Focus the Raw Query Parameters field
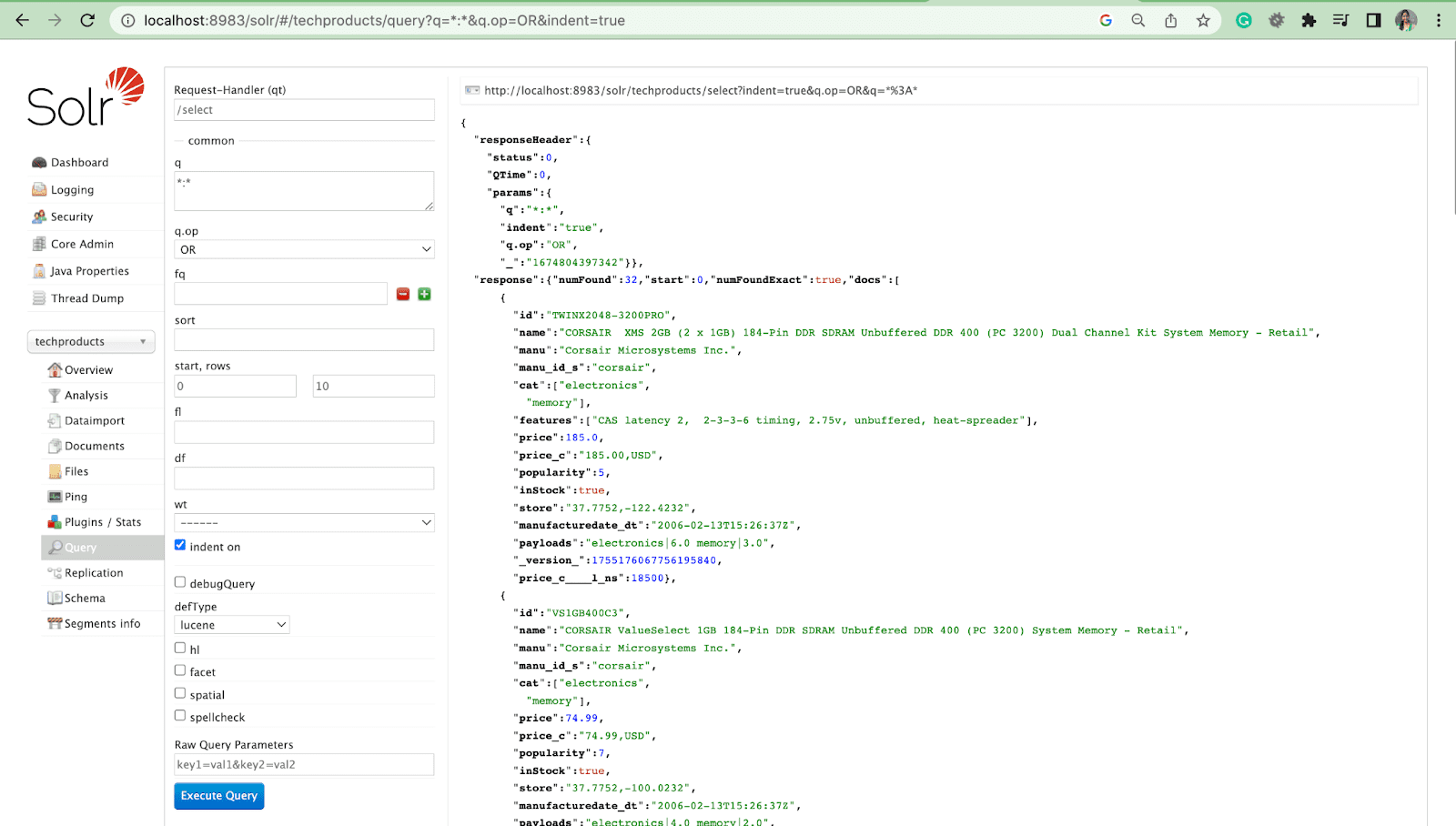The image size is (1456, 826). (304, 765)
